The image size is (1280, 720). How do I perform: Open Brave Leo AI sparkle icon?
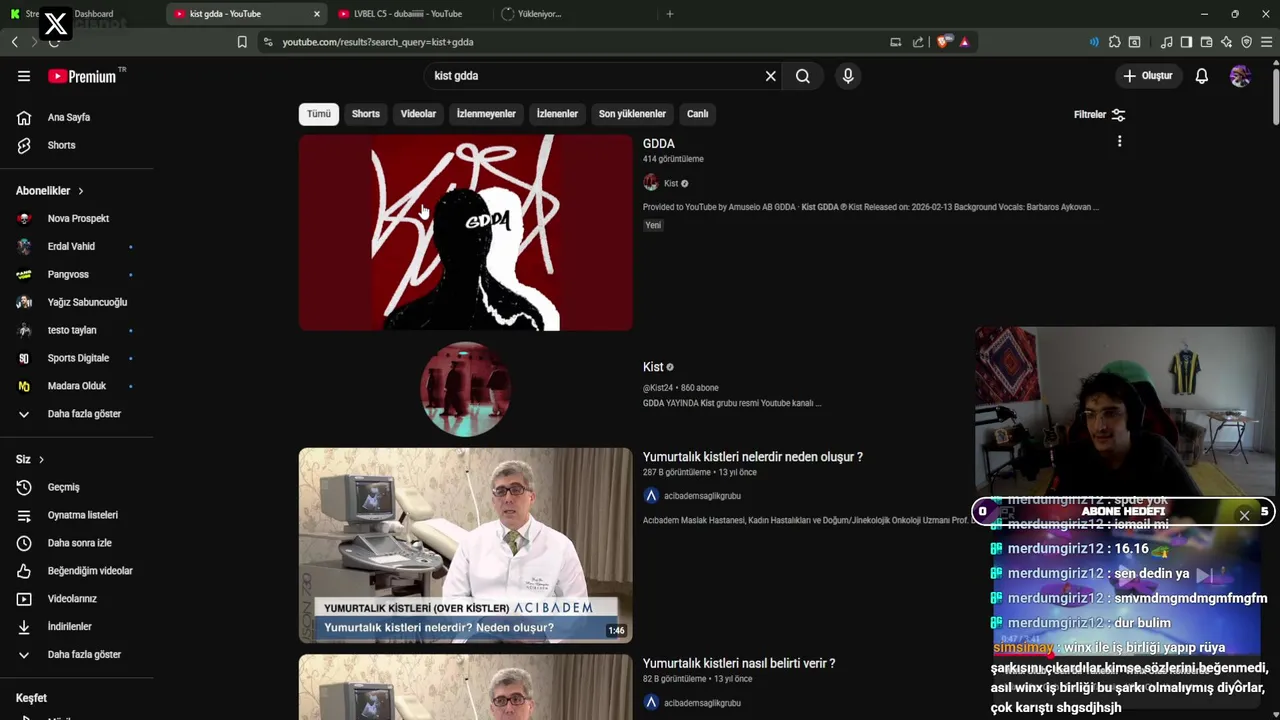click(1226, 42)
